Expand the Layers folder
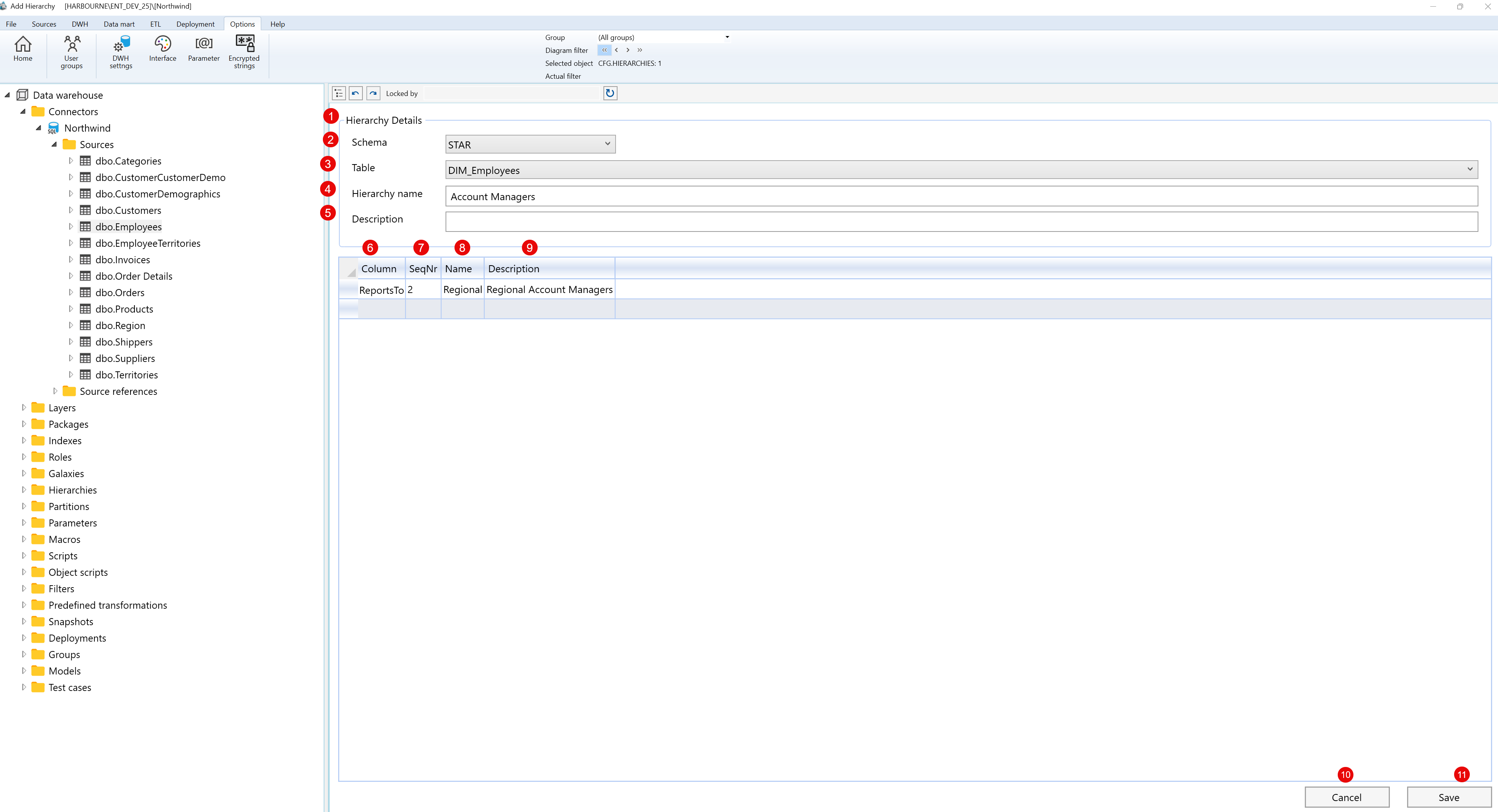The image size is (1498, 812). pos(24,407)
